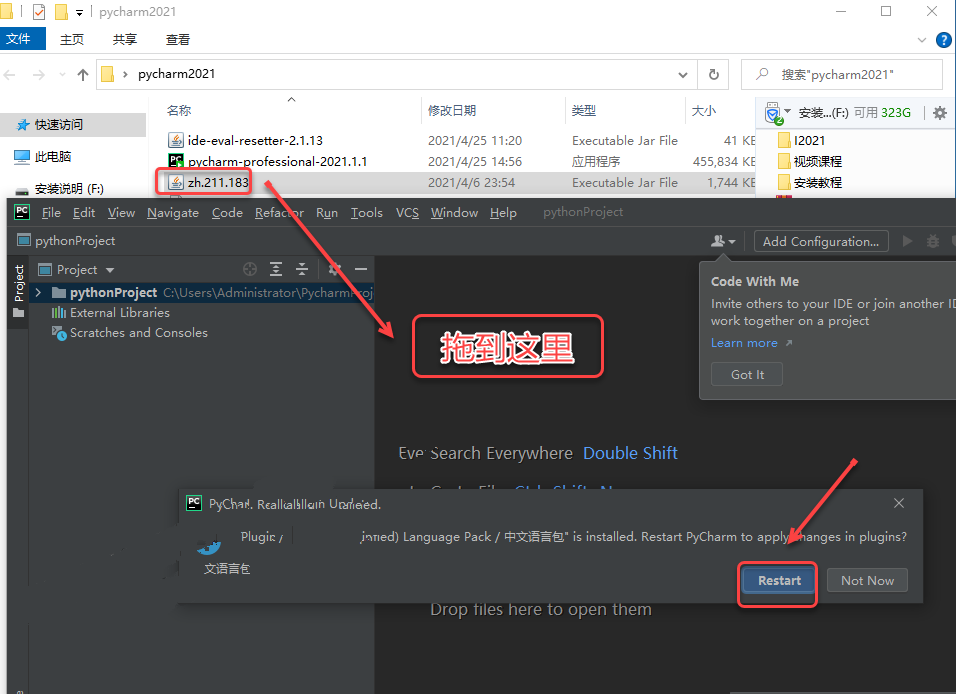Image resolution: width=956 pixels, height=694 pixels.
Task: Click the Explorer search box
Action: (x=841, y=74)
